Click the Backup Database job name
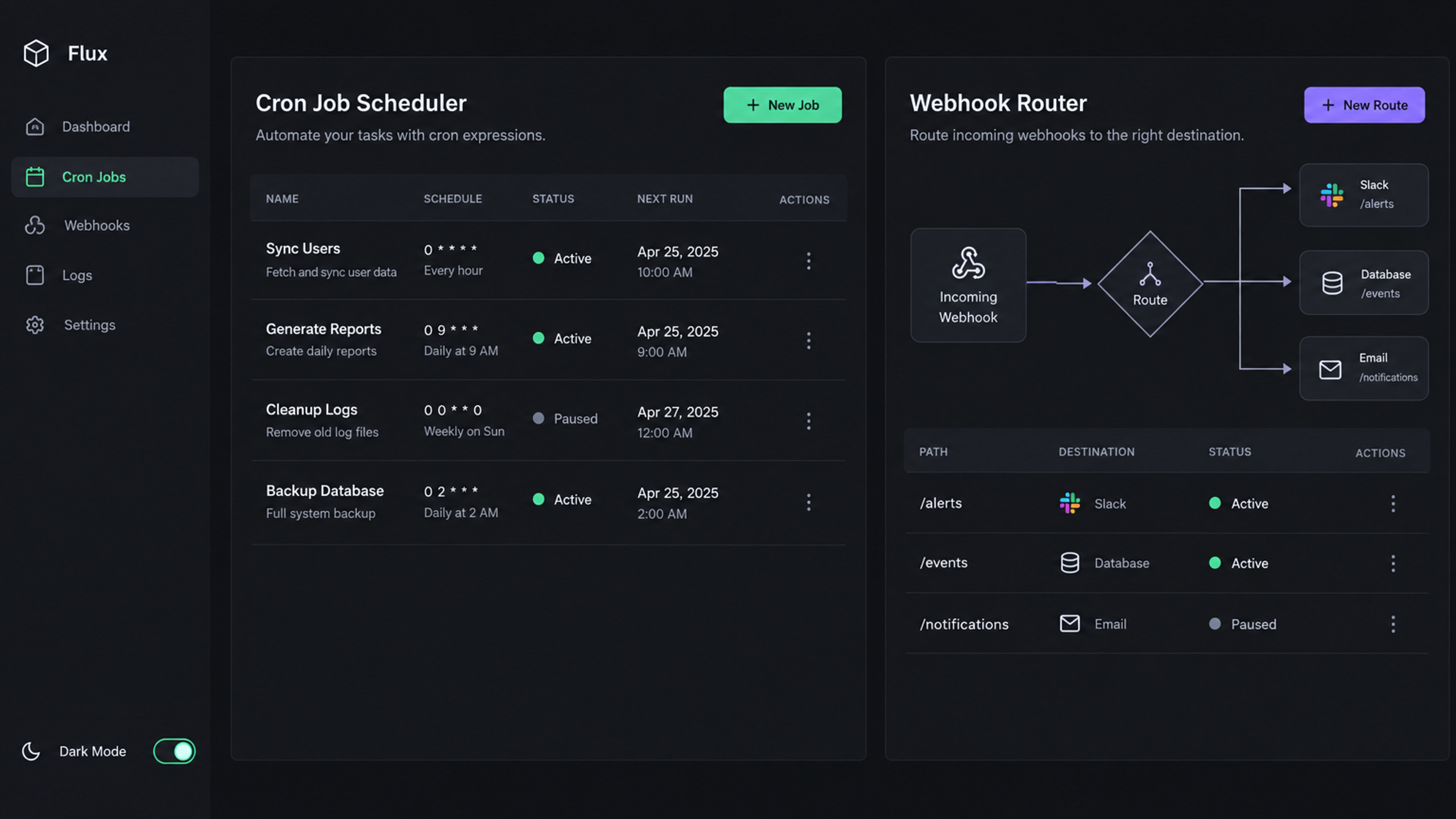 tap(325, 490)
